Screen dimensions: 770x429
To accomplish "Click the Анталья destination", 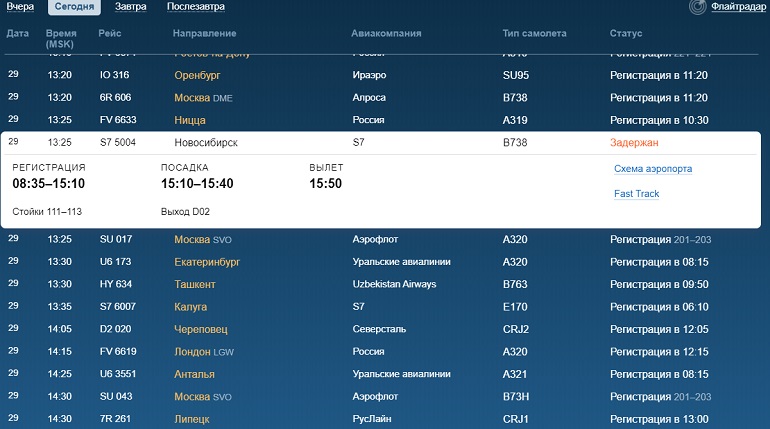I will 194,375.
